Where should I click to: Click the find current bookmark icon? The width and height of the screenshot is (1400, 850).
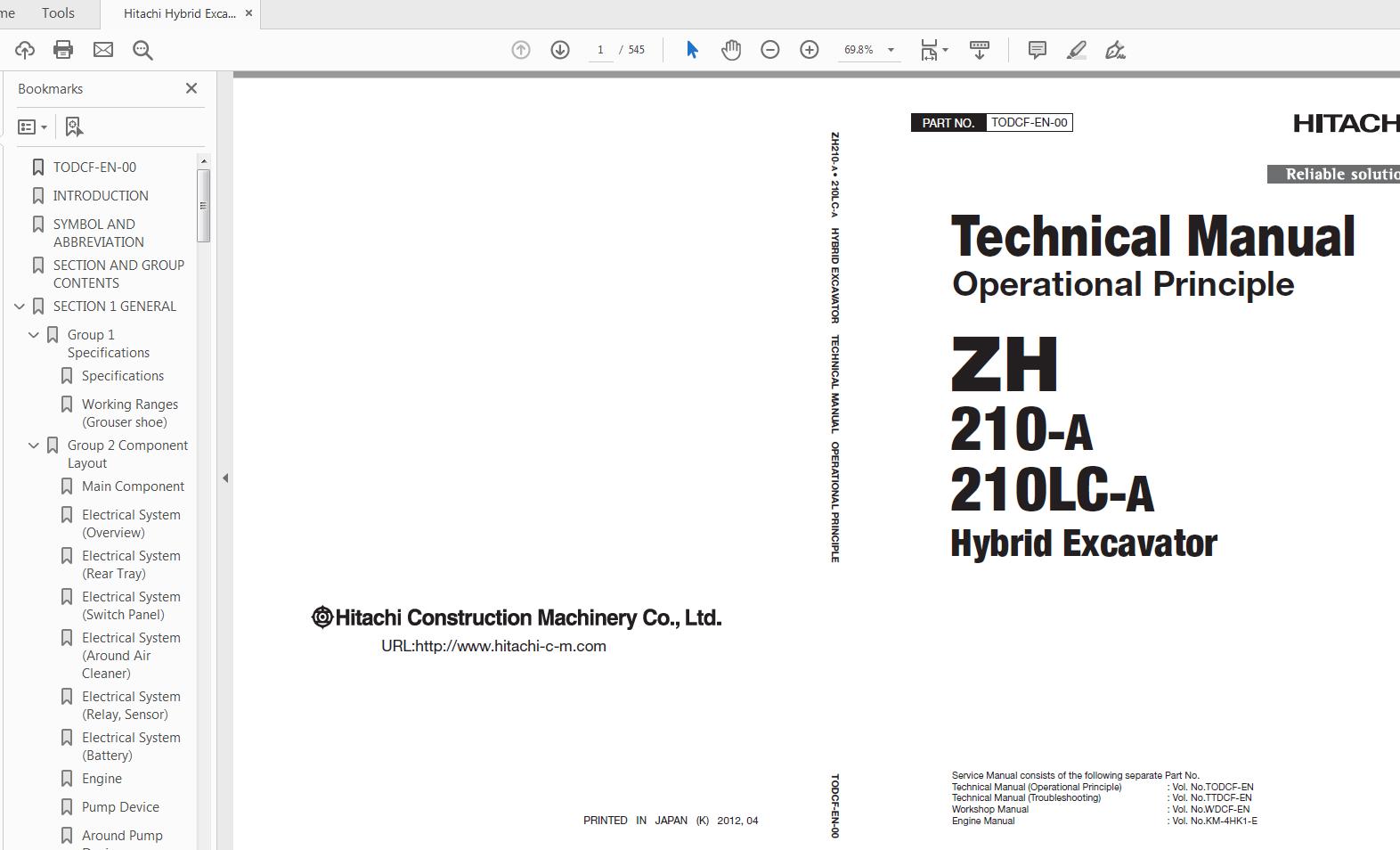(74, 127)
